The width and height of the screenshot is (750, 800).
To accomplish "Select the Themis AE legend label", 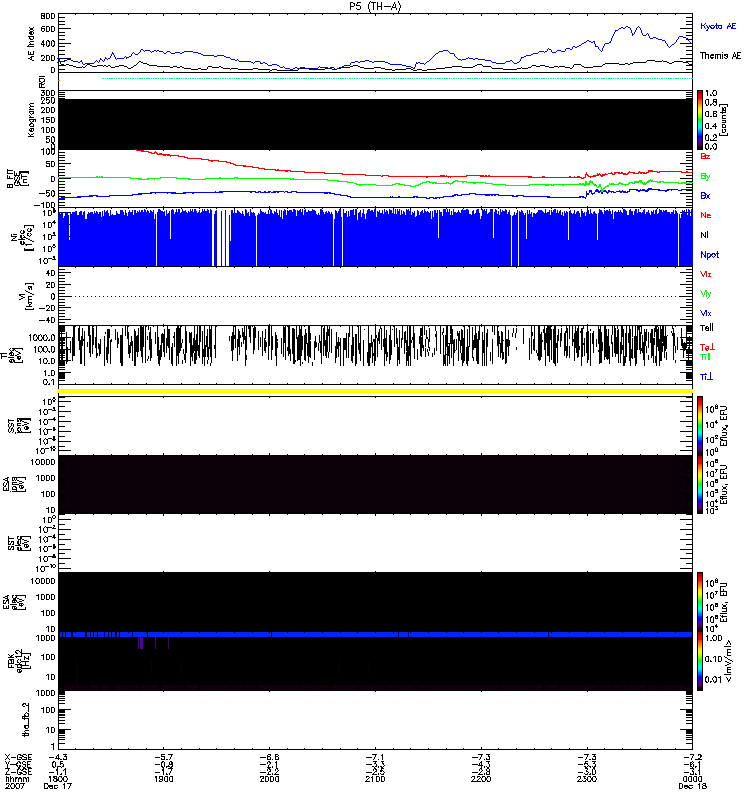I will 720,56.
